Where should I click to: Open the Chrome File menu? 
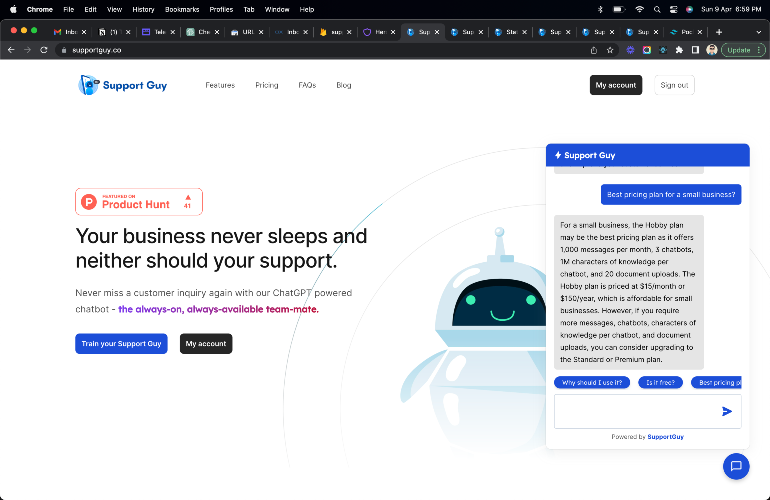[x=69, y=9]
